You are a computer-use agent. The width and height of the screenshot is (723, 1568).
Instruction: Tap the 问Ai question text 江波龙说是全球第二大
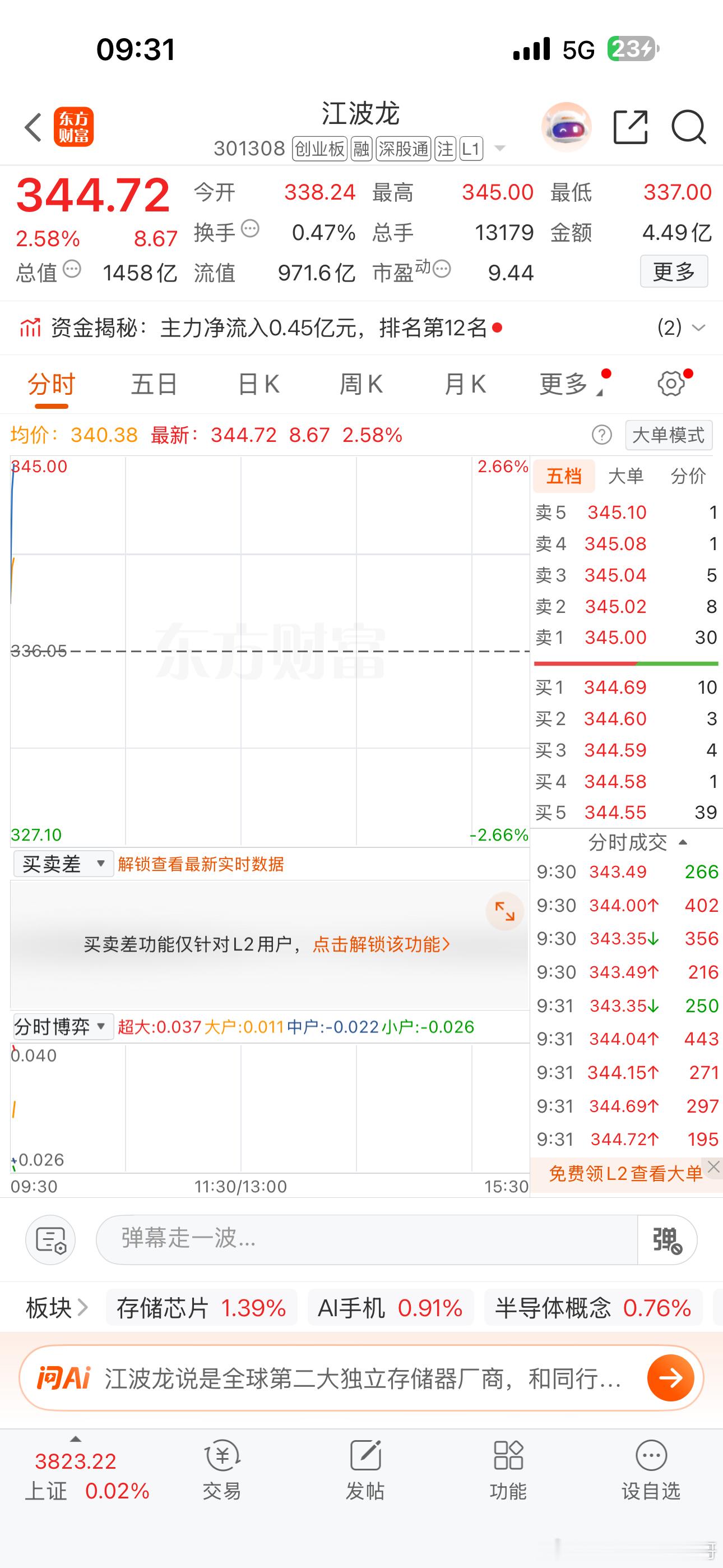click(362, 1378)
